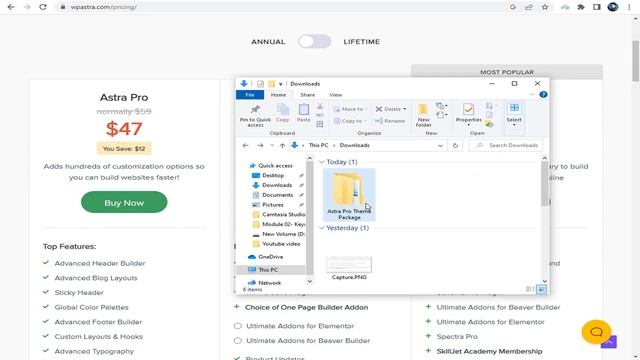Click the browser page vertical scrollbar
640x360 pixels.
636,61
